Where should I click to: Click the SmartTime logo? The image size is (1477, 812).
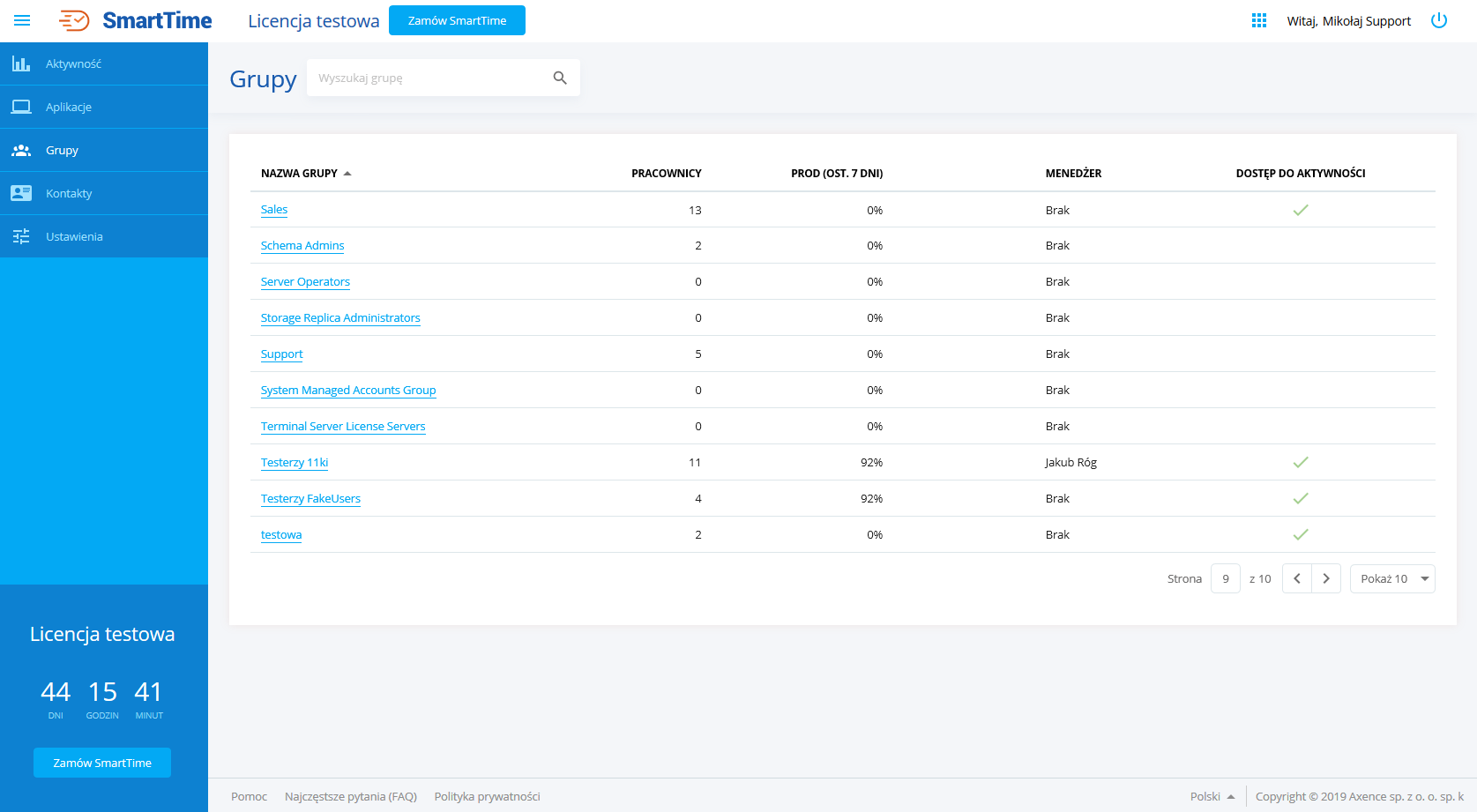click(136, 20)
